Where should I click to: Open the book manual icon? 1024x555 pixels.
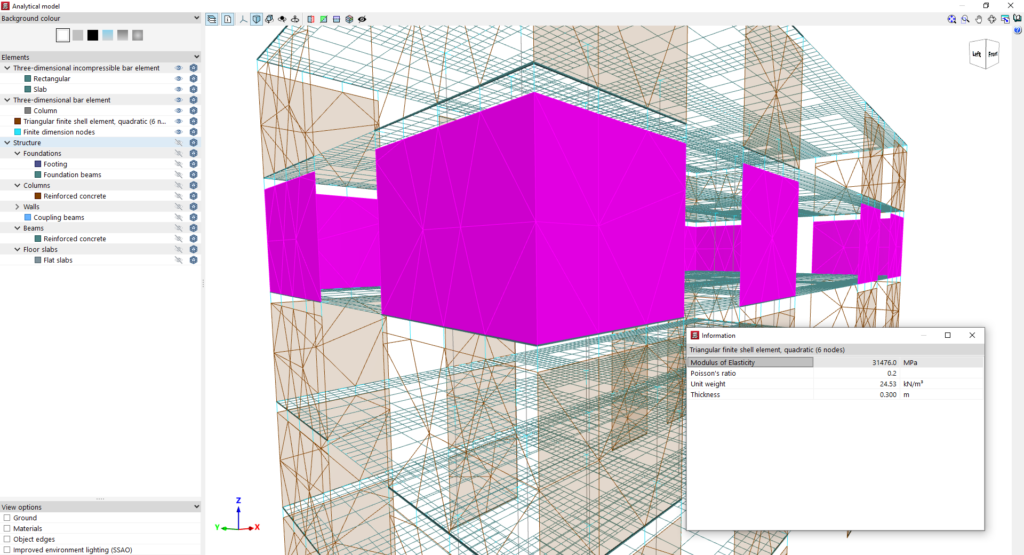pyautogui.click(x=1017, y=19)
